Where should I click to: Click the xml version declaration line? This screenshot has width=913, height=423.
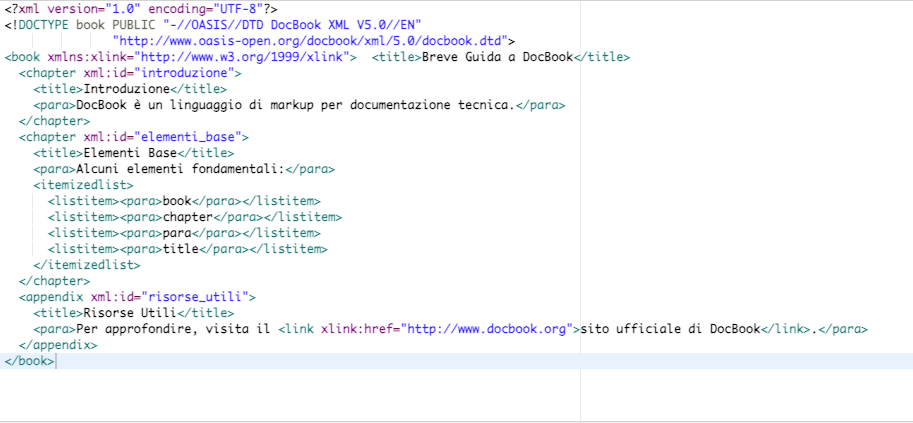[x=141, y=9]
